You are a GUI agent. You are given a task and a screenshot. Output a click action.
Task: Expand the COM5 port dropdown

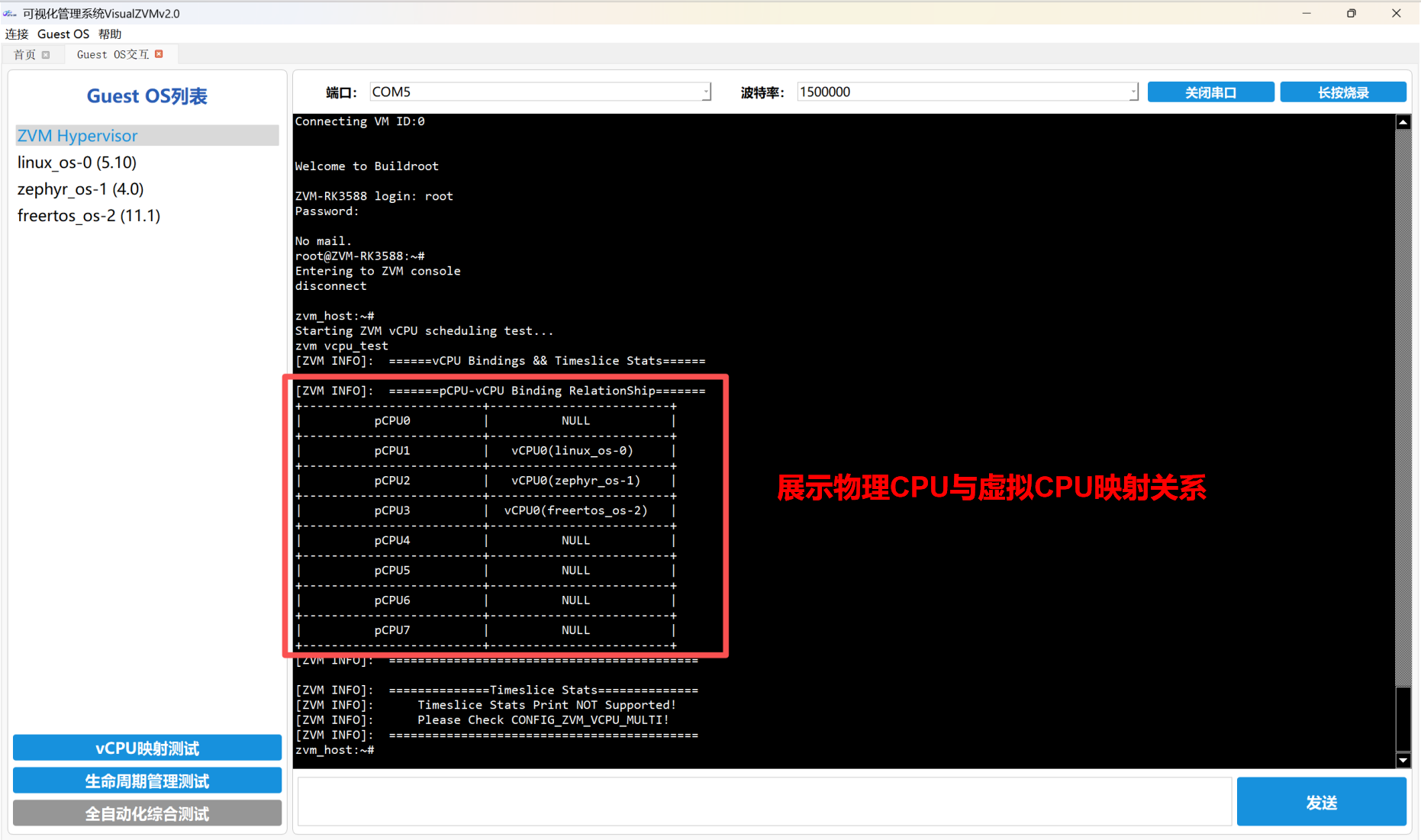point(706,92)
